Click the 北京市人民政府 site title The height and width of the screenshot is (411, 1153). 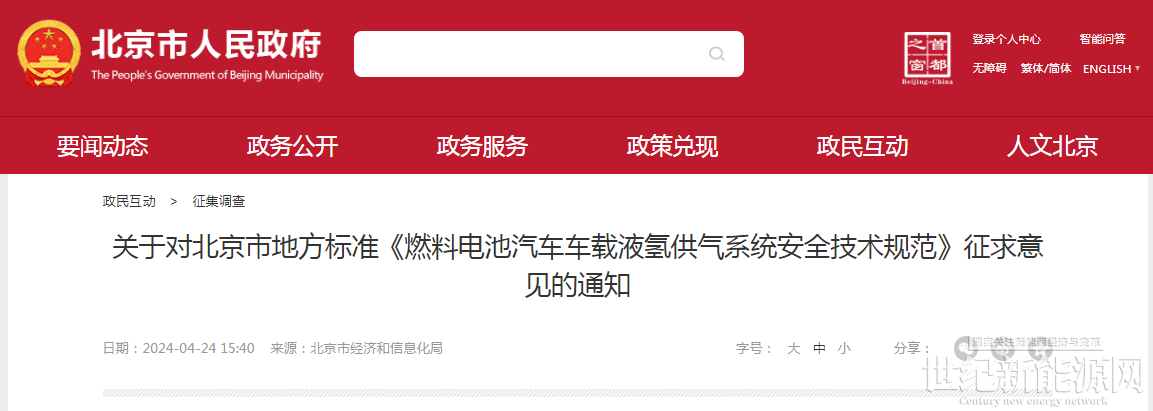tap(207, 46)
